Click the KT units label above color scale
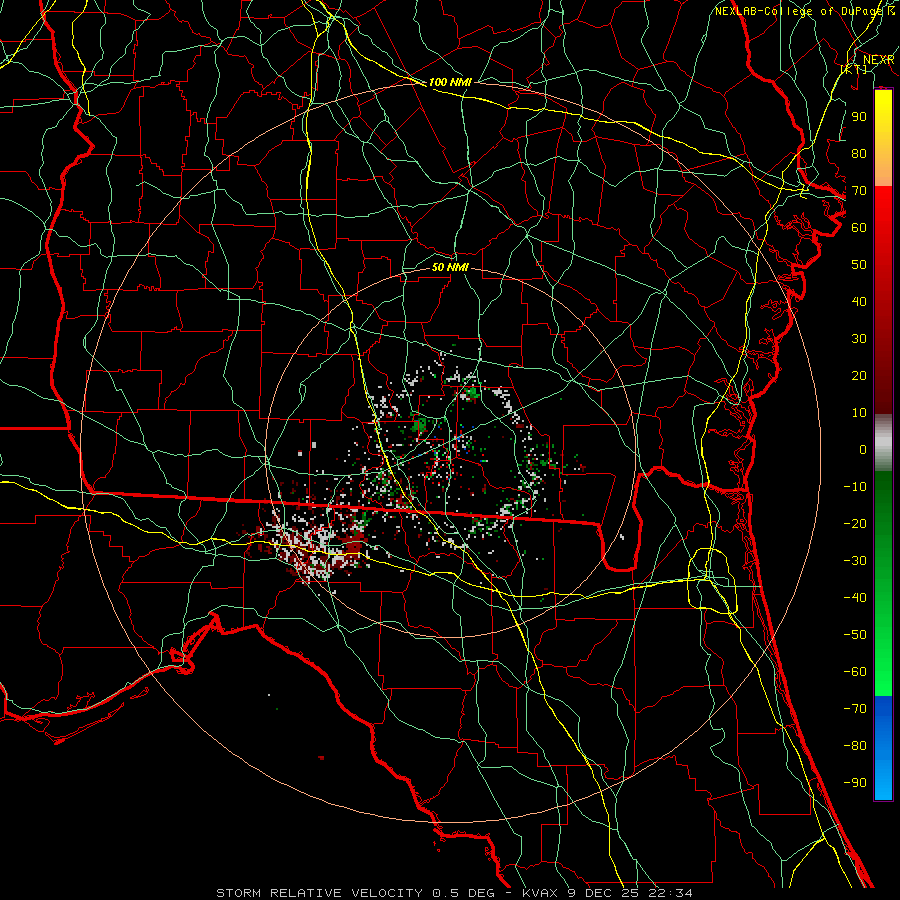Screen dimensions: 900x900 point(854,69)
